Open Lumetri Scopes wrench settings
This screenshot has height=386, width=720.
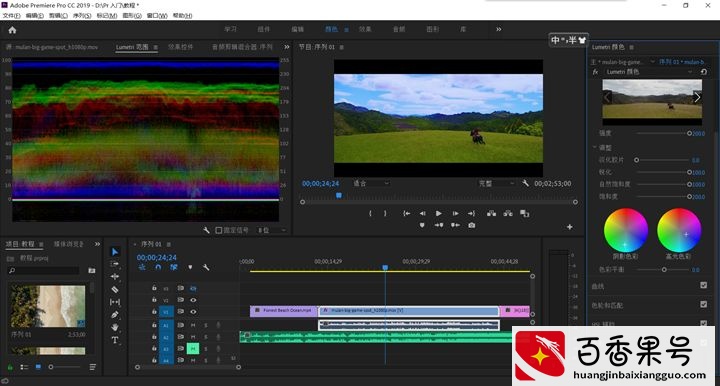click(x=206, y=230)
